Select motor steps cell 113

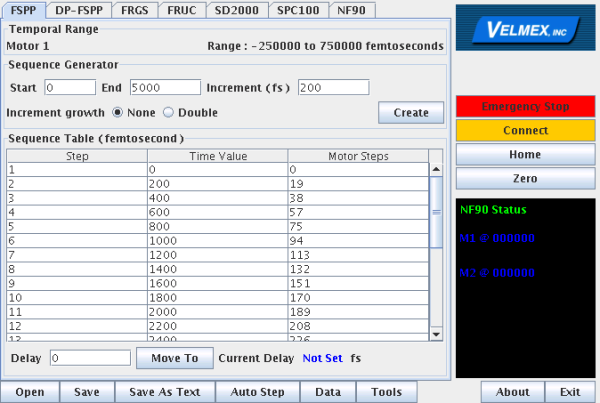click(358, 255)
